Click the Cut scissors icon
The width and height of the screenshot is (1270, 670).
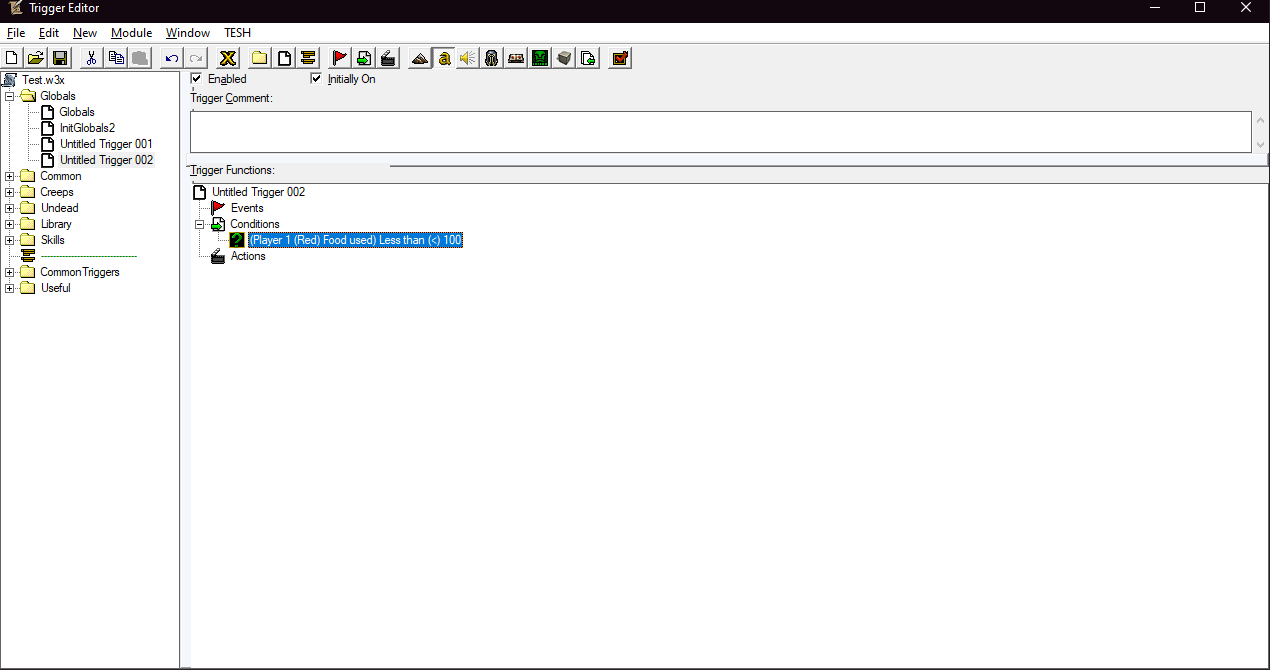[x=91, y=58]
